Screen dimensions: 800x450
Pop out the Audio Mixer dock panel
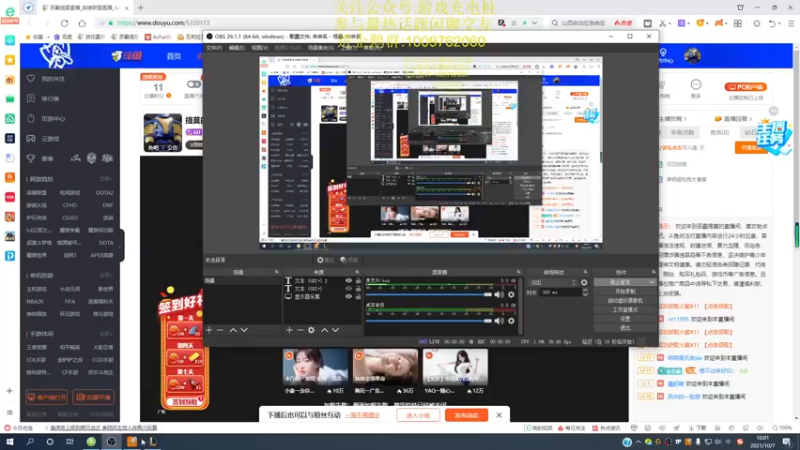[518, 272]
